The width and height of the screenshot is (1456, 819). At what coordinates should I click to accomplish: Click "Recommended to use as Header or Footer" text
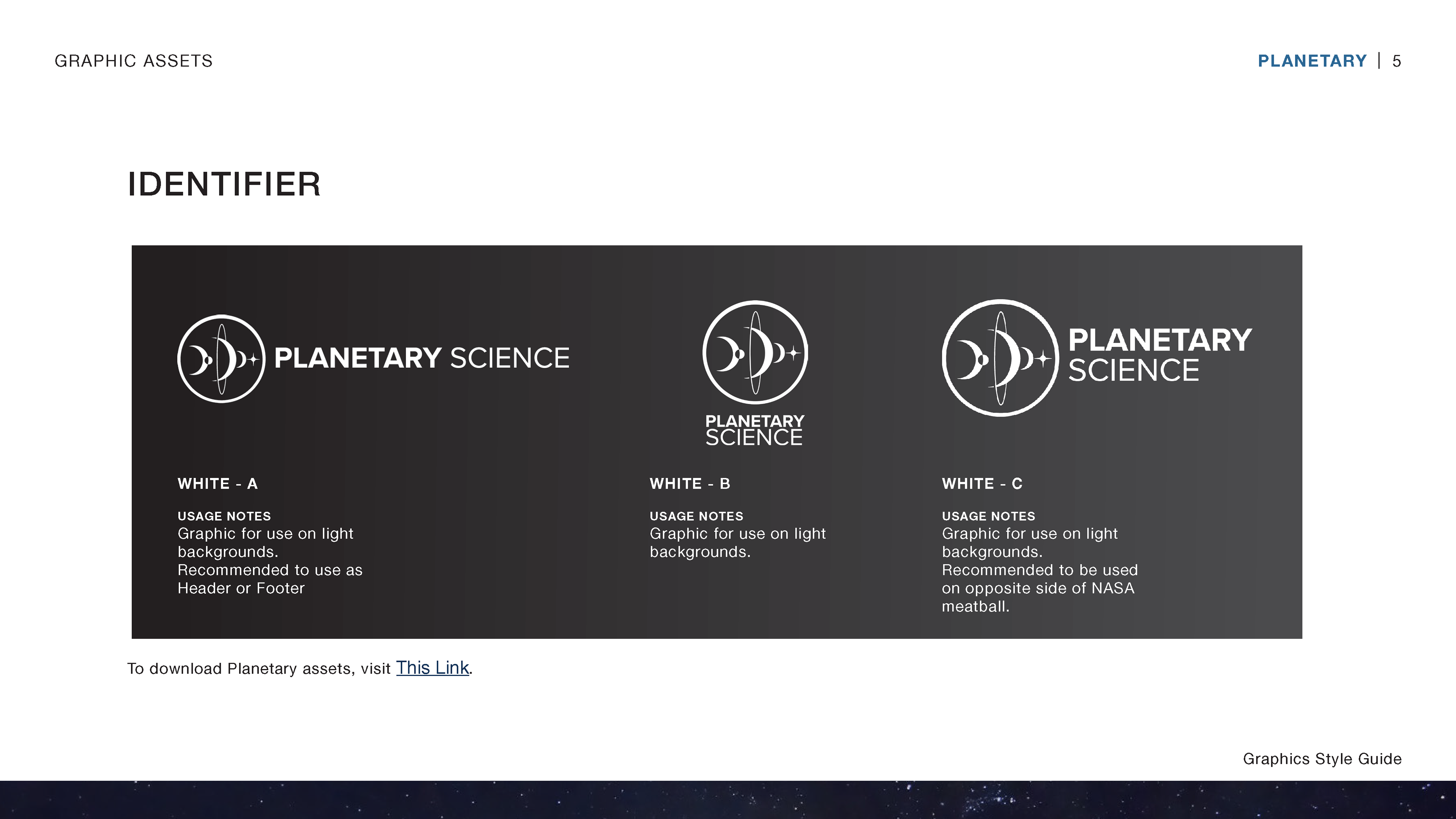click(x=270, y=579)
